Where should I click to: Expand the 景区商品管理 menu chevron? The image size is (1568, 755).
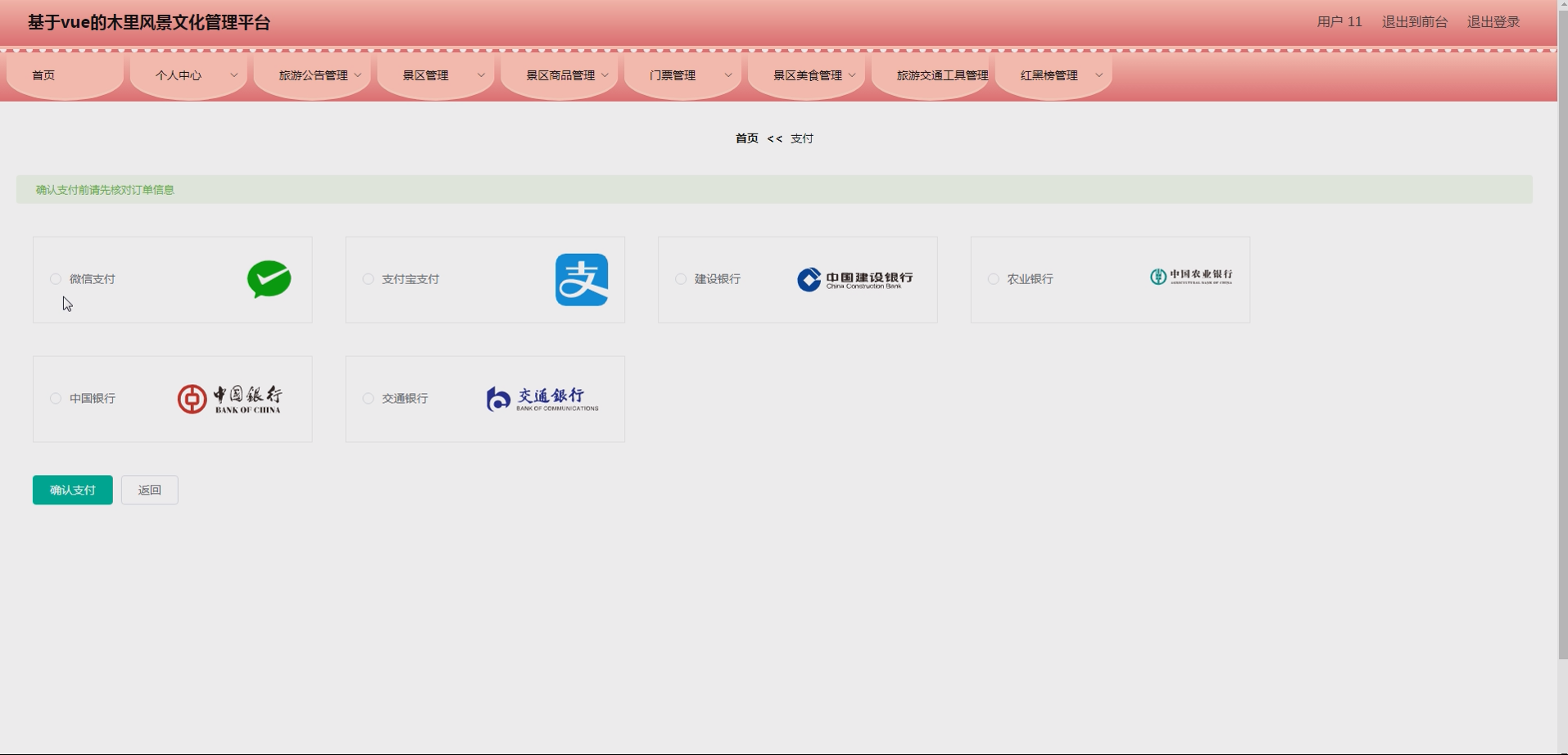605,75
